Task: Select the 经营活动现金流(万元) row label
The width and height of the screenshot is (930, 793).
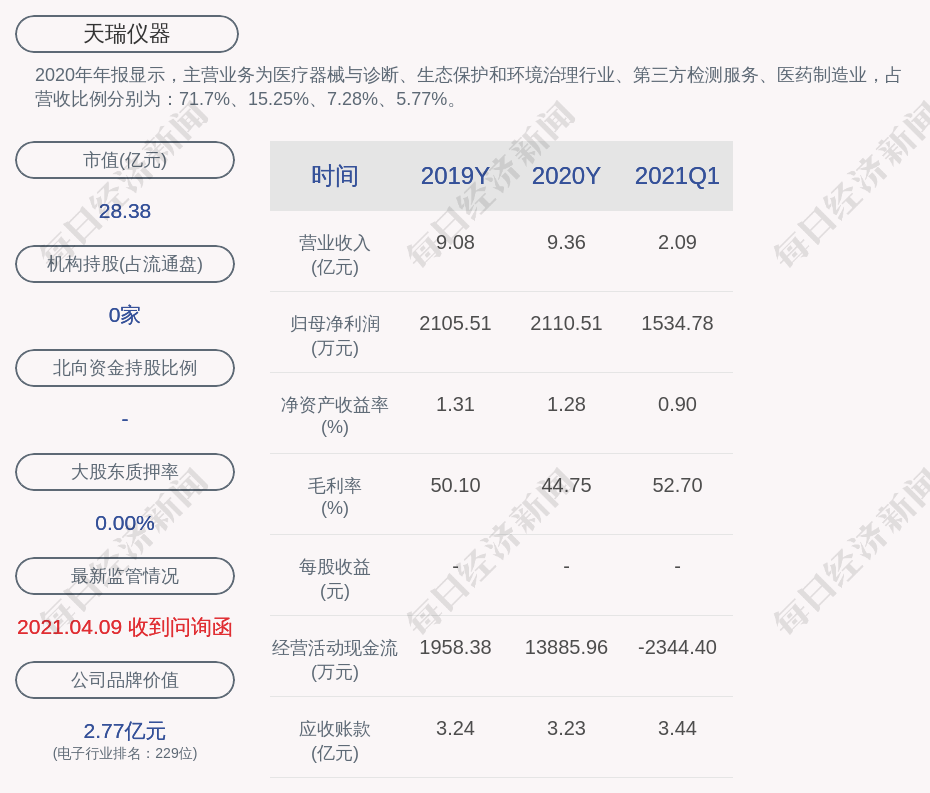Action: 335,660
